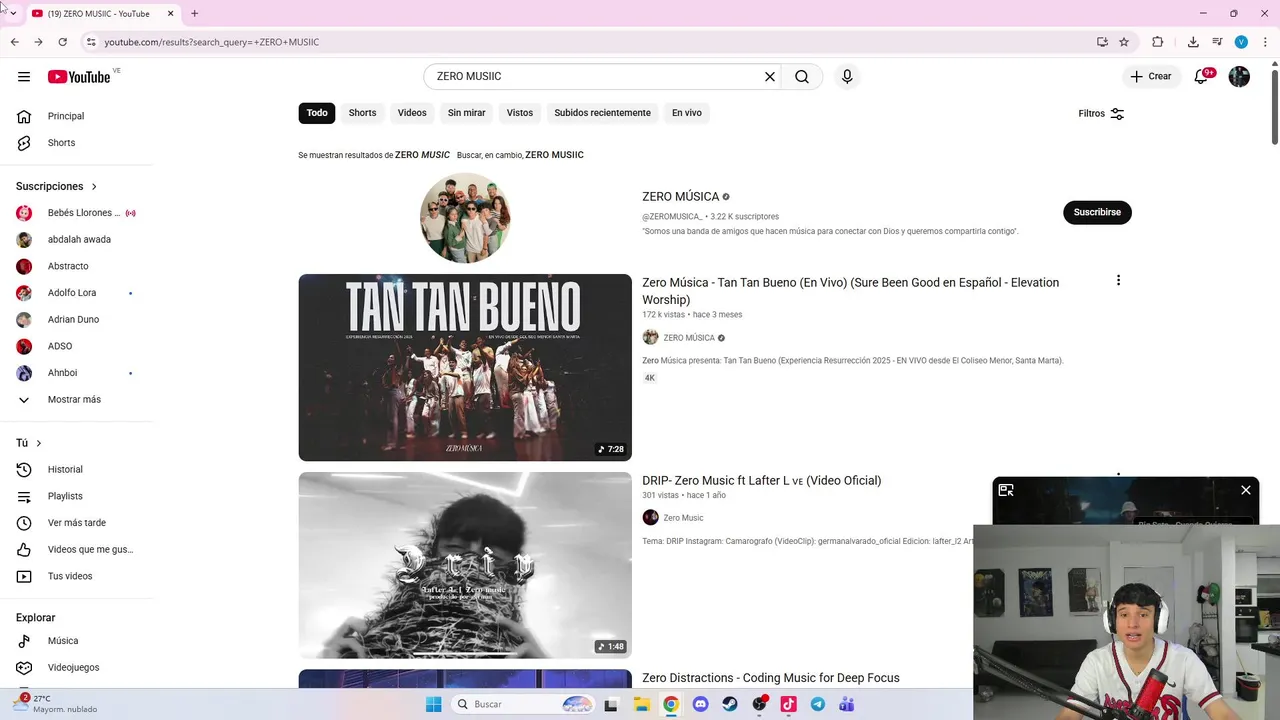
Task: Open the YouTube hamburger guide menu
Action: pyautogui.click(x=24, y=77)
